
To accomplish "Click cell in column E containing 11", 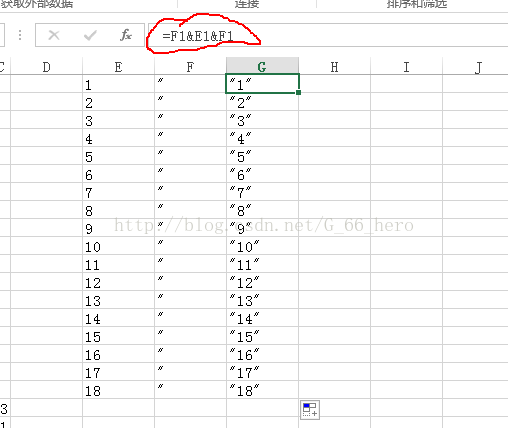I will pos(118,264).
